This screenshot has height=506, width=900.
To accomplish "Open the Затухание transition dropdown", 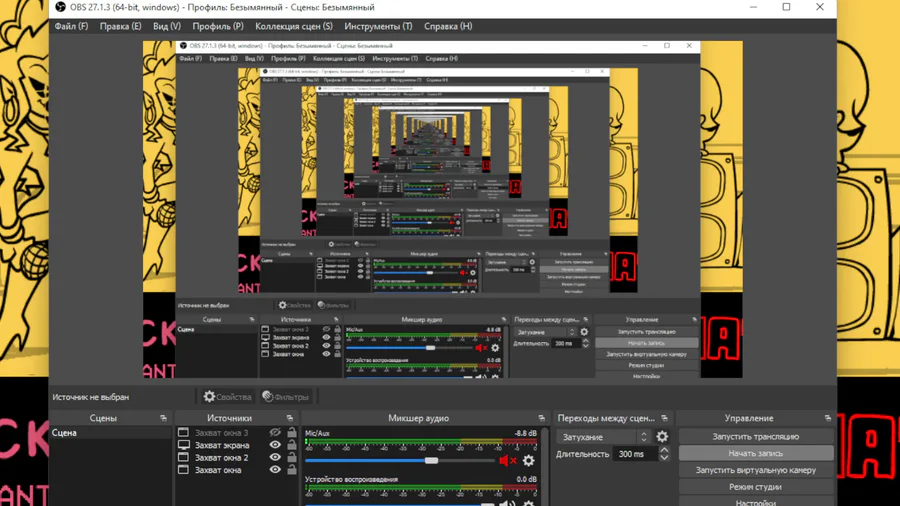I will click(604, 437).
